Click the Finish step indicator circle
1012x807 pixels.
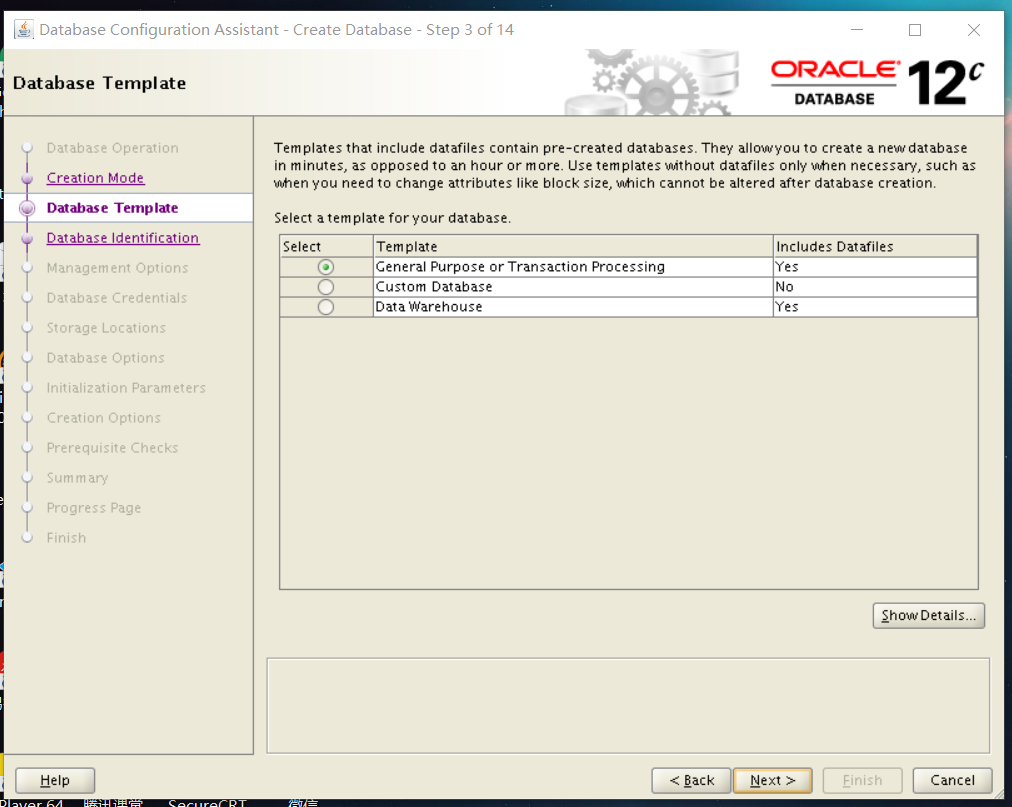pyautogui.click(x=27, y=538)
